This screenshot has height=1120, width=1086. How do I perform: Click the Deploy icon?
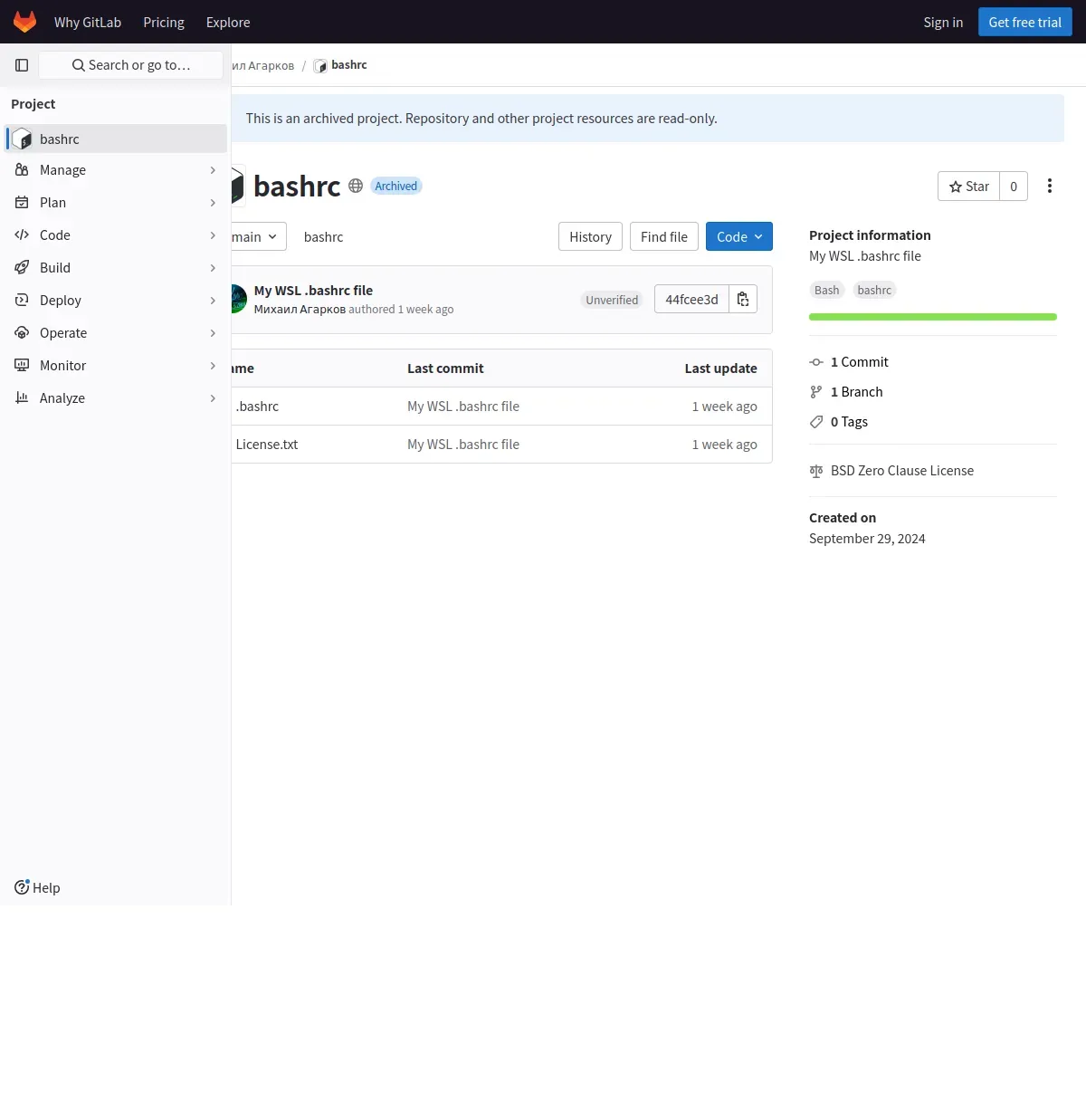click(x=22, y=301)
